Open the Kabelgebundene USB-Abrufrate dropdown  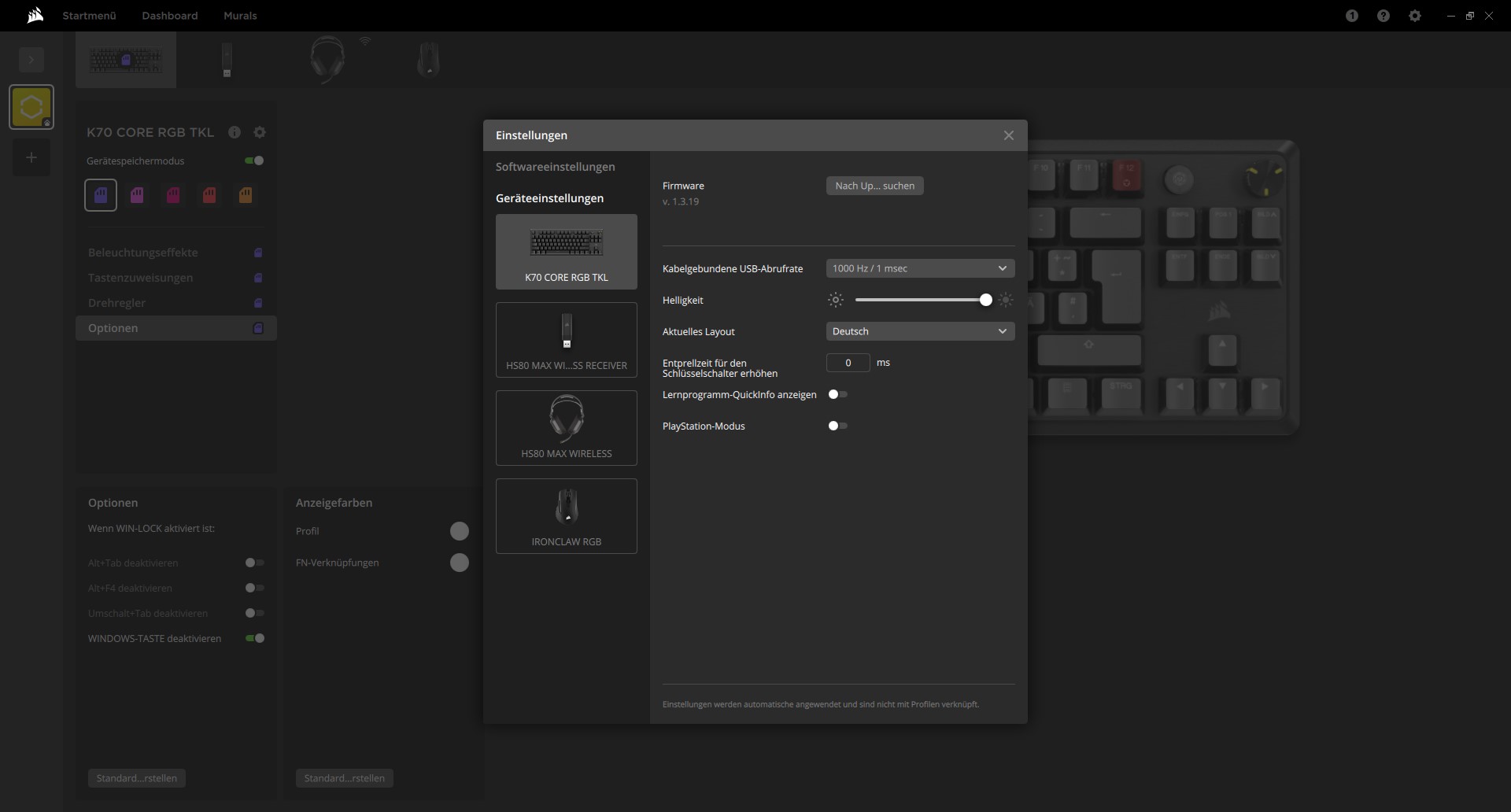920,268
